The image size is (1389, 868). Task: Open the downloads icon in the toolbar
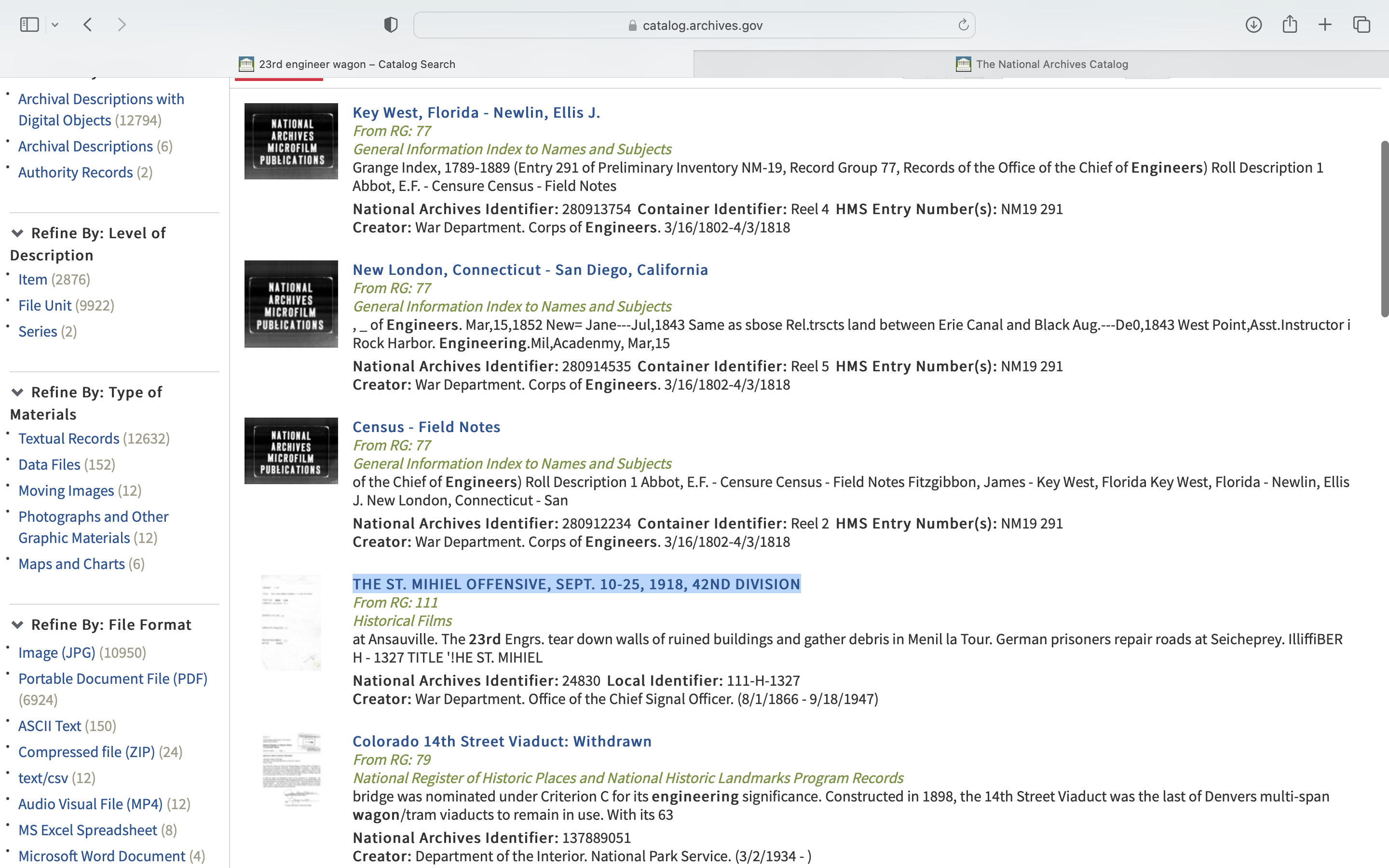[1253, 25]
